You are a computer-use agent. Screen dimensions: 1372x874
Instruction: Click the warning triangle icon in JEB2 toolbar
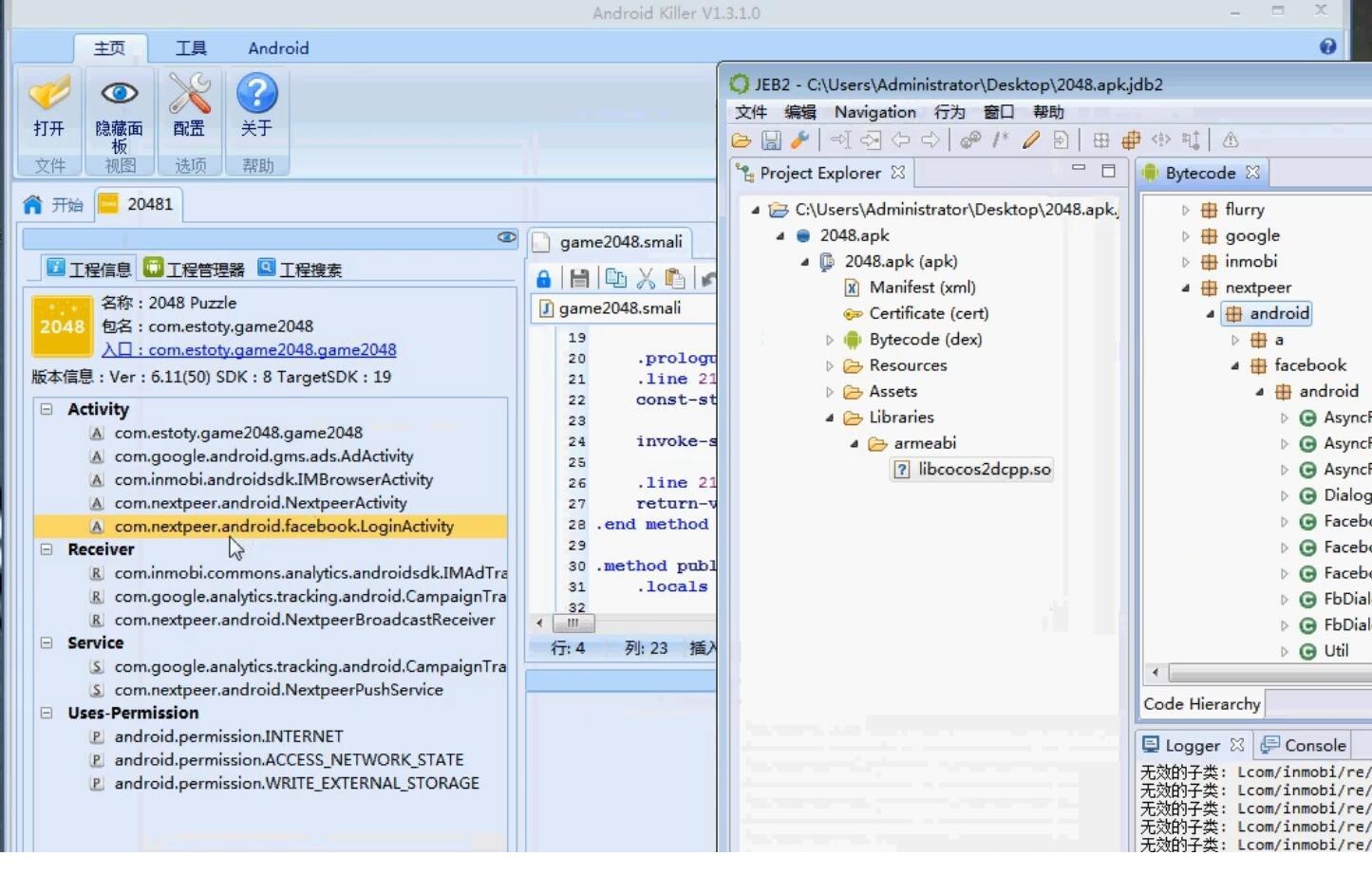click(1231, 140)
